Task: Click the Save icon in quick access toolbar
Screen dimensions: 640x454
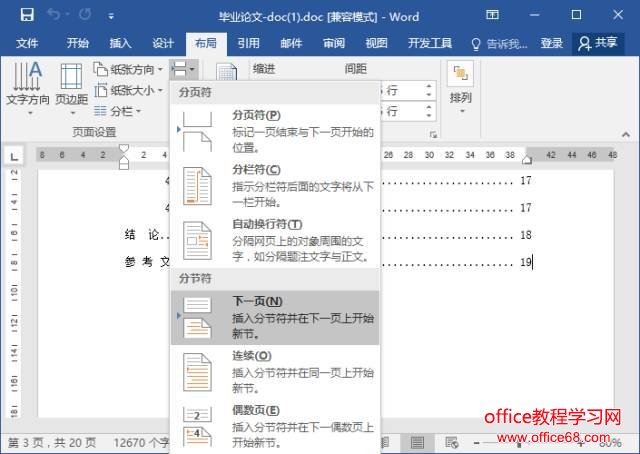Action: point(27,15)
